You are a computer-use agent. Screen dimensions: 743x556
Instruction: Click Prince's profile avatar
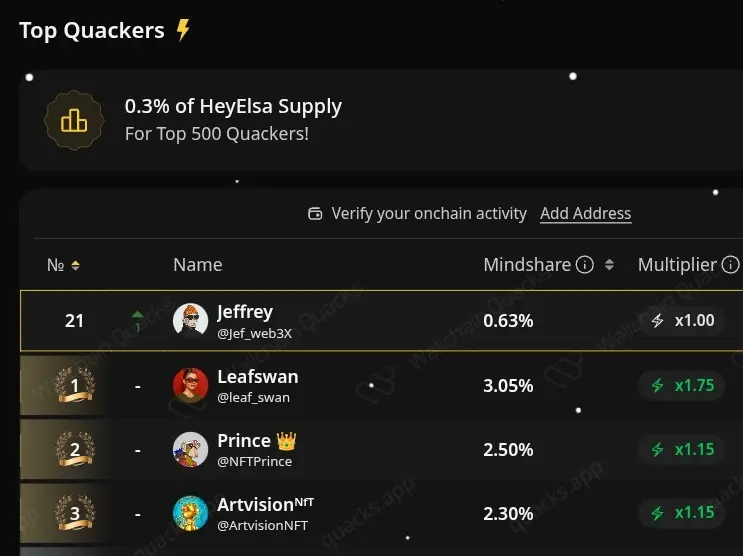[x=190, y=449]
